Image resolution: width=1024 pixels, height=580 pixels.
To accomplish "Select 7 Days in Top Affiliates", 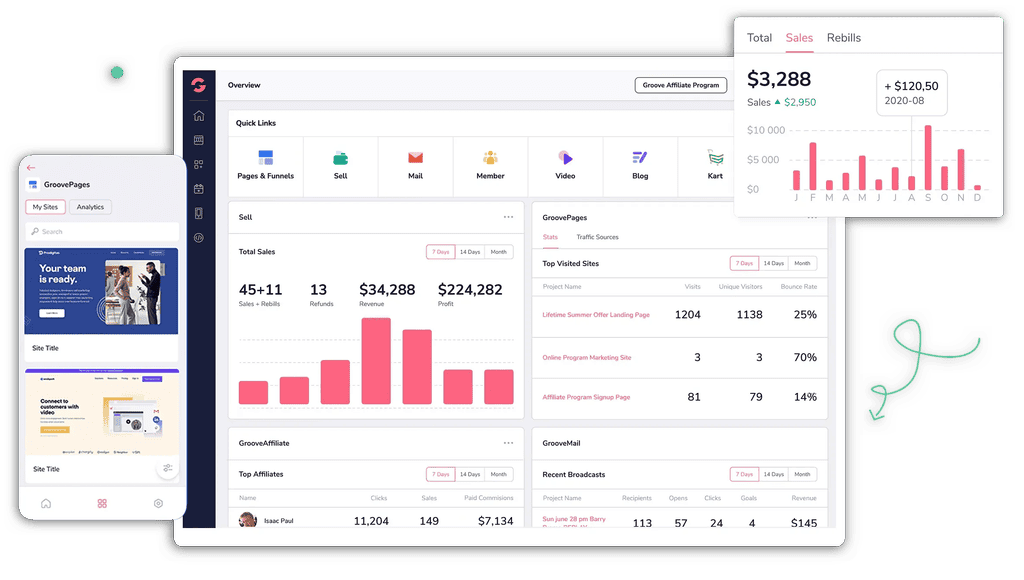I will 441,474.
